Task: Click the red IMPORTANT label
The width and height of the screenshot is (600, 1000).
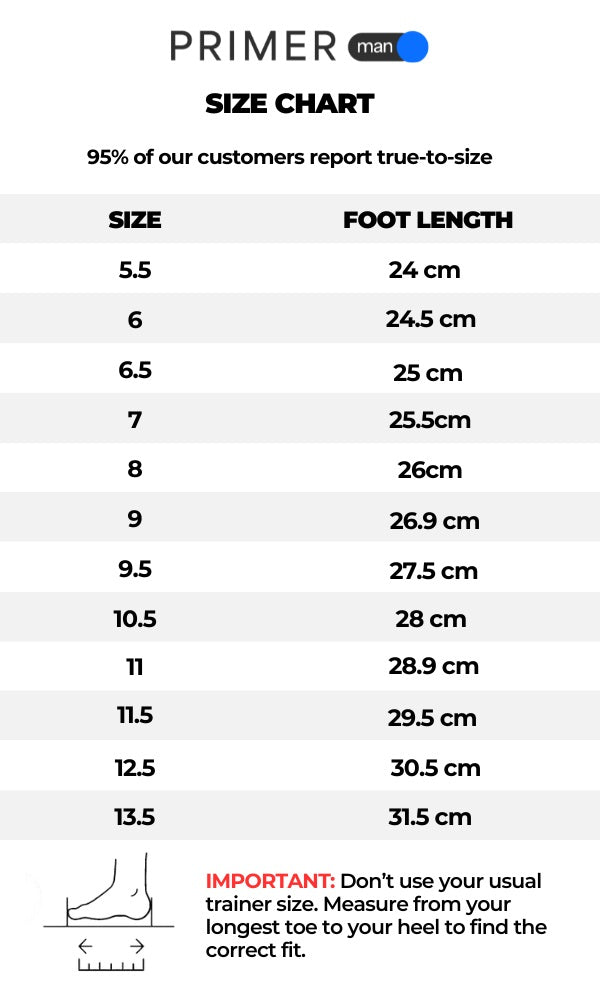Action: pos(270,881)
